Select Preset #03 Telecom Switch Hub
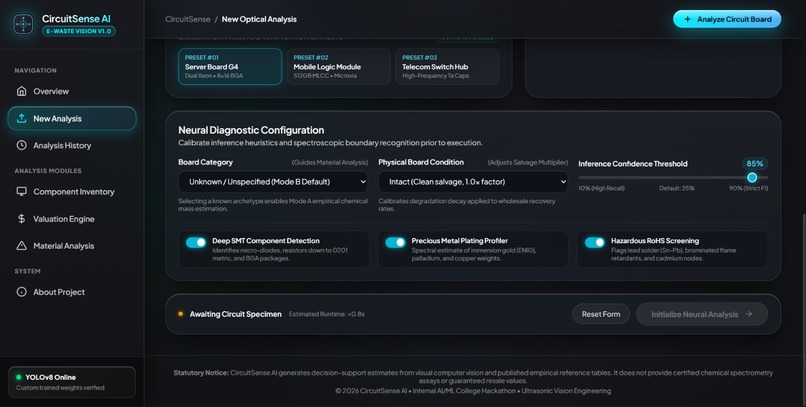The width and height of the screenshot is (806, 407). click(447, 66)
